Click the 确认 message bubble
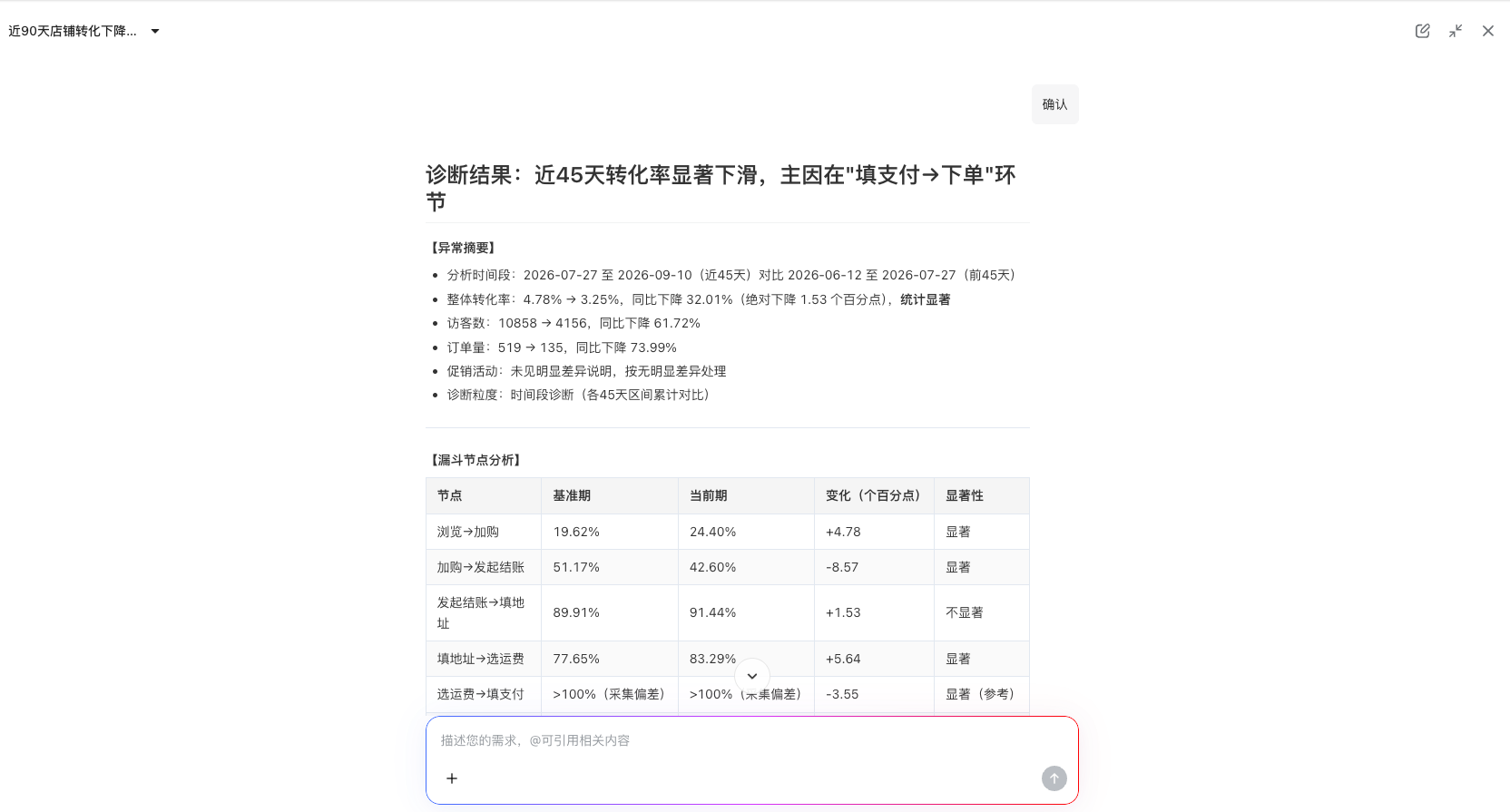 (x=1054, y=104)
